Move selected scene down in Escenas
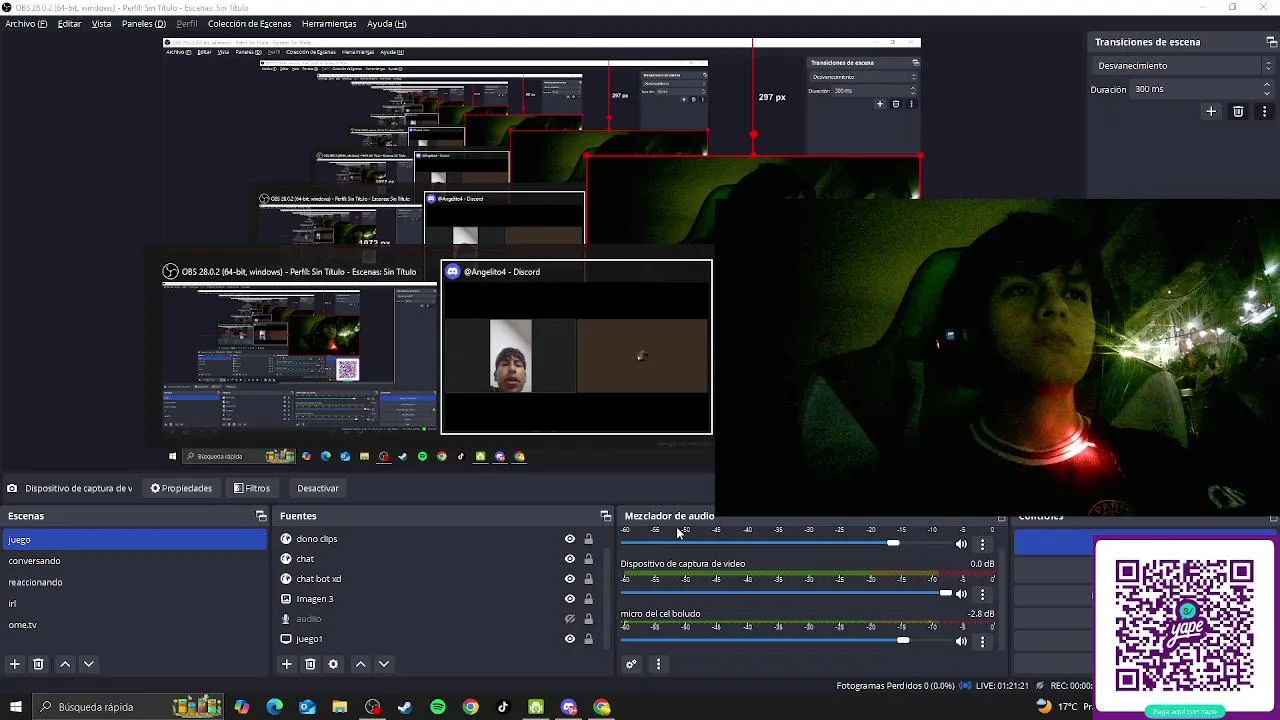The height and width of the screenshot is (720, 1280). tap(88, 664)
